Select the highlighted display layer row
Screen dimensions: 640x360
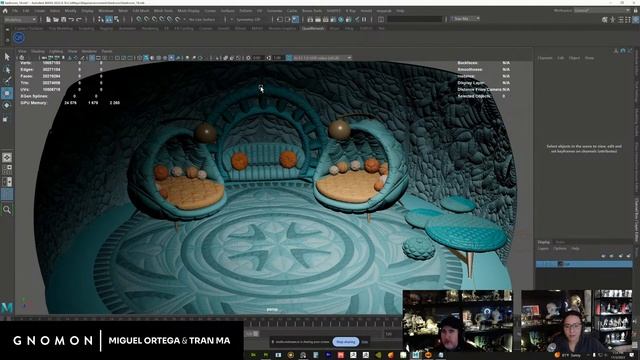tap(584, 264)
